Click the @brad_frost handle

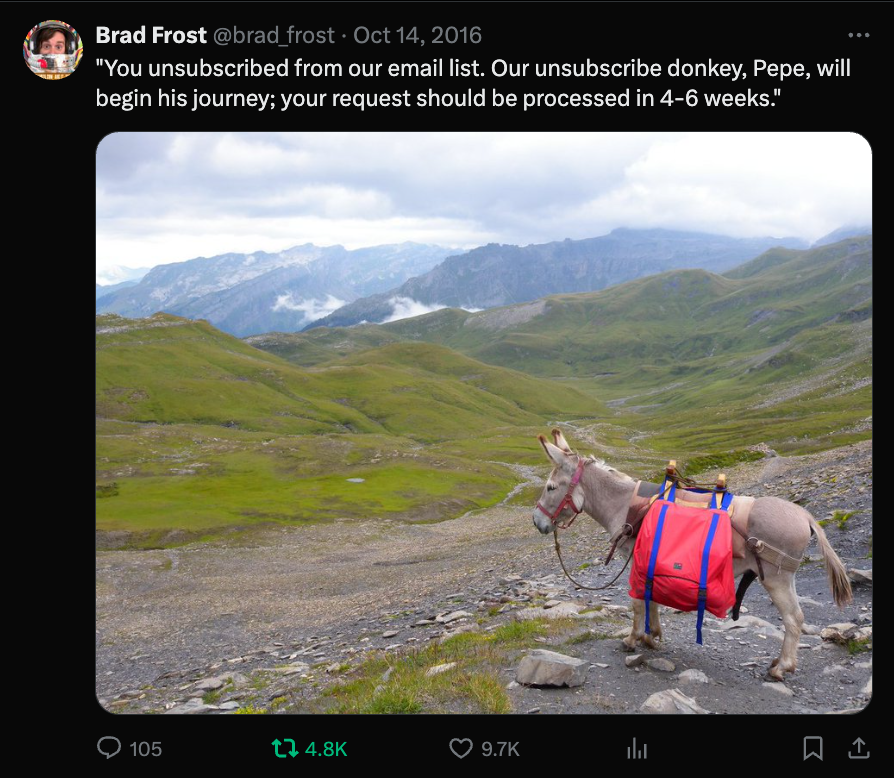click(x=273, y=35)
